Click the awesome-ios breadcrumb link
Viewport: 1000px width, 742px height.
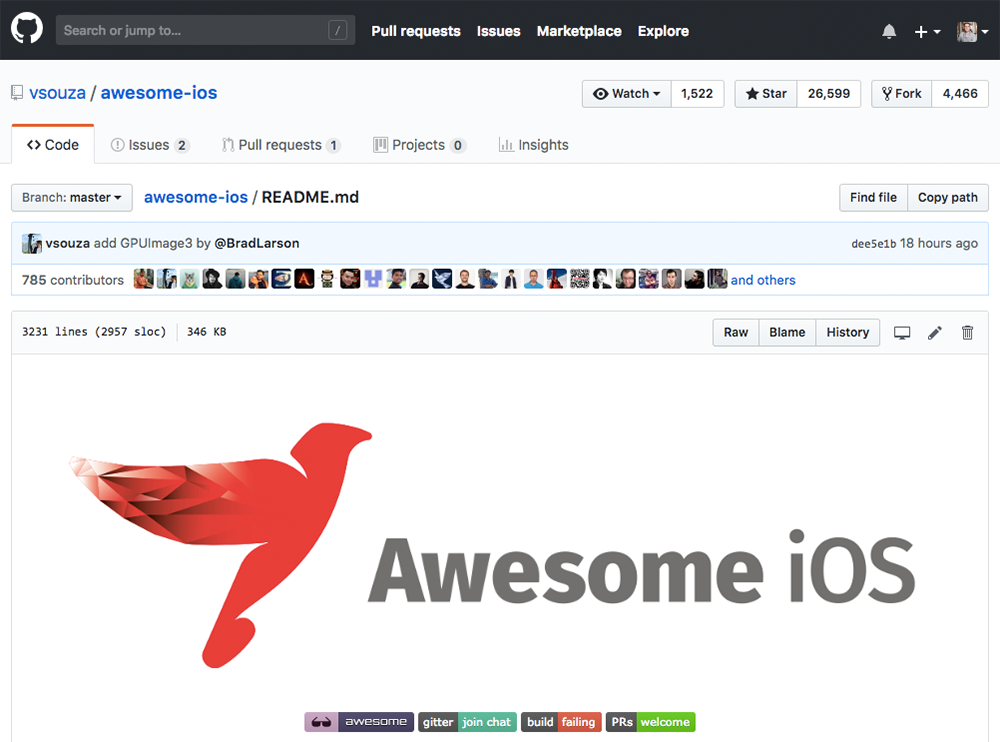(x=196, y=197)
